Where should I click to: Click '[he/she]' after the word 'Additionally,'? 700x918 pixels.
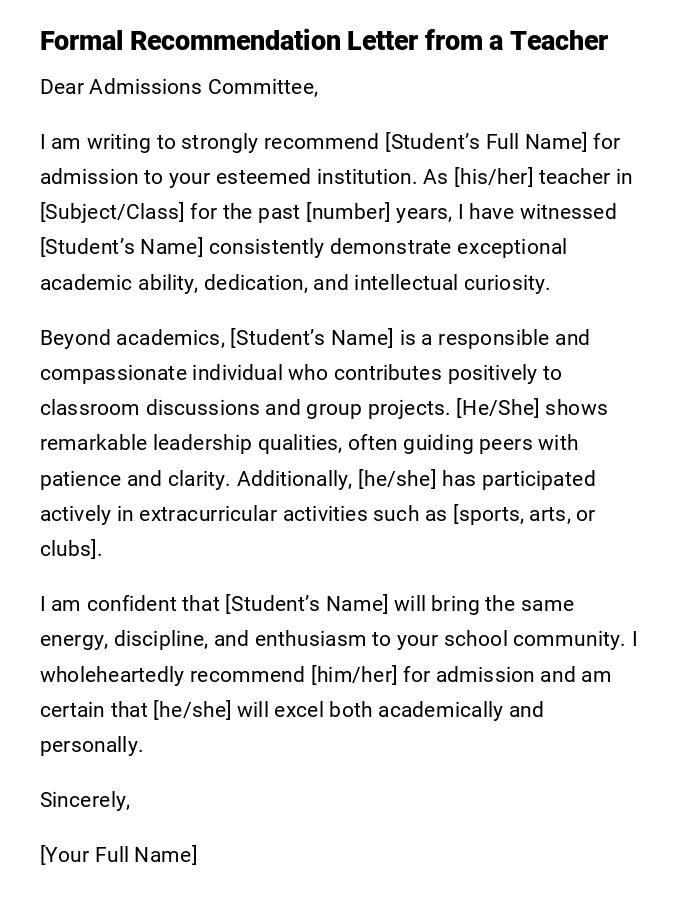coord(397,479)
